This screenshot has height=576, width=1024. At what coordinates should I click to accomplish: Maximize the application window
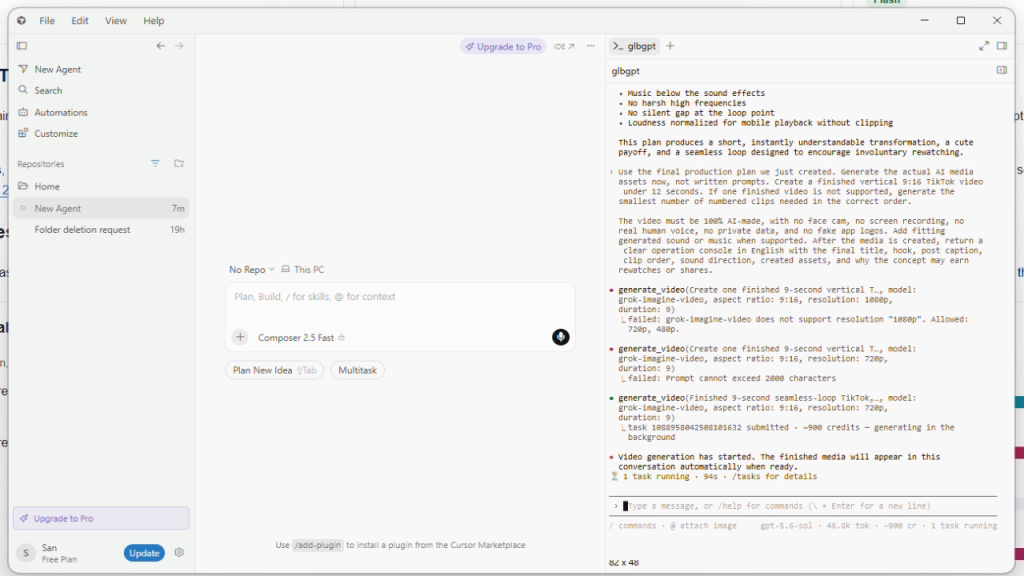pyautogui.click(x=961, y=20)
